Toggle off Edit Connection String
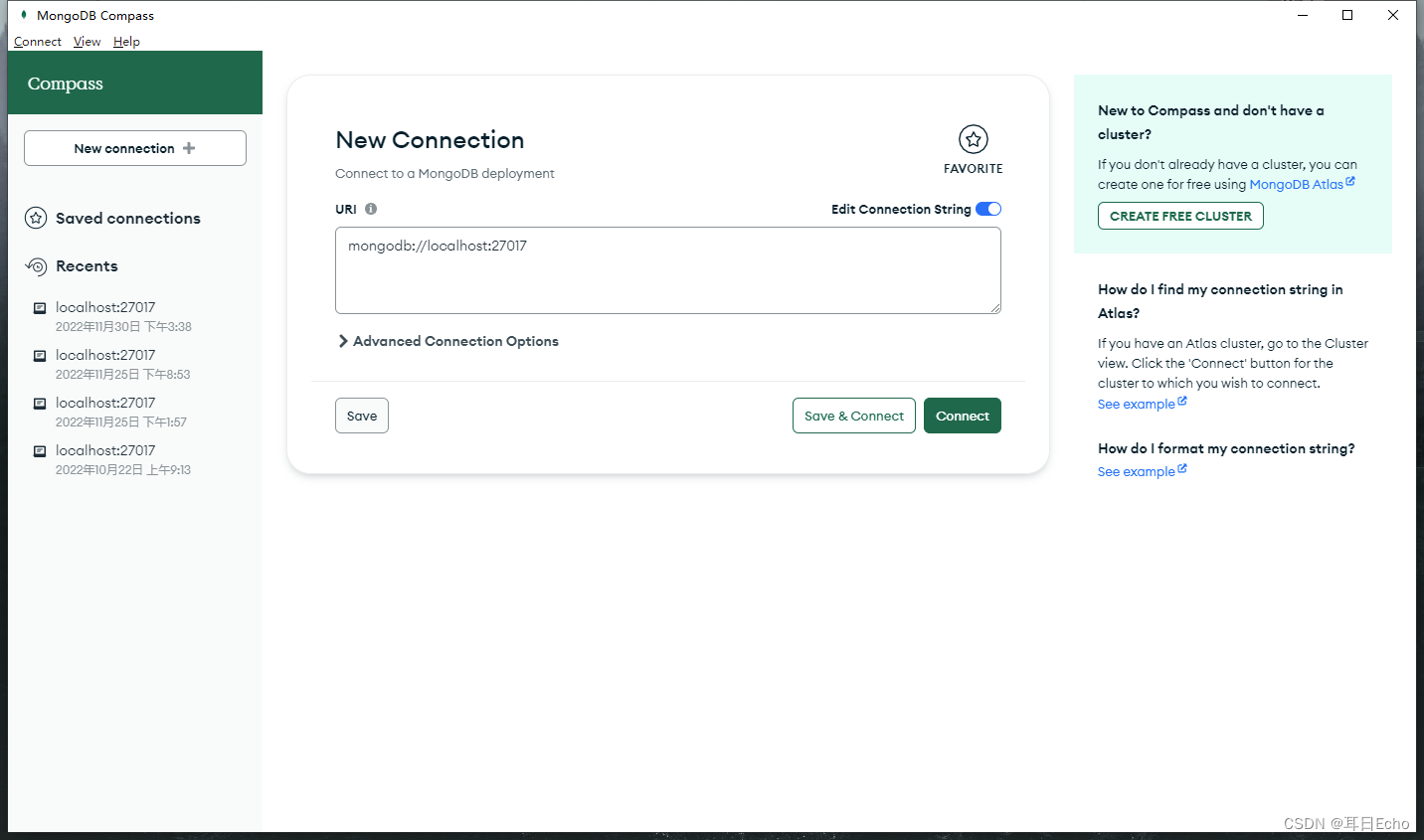This screenshot has width=1424, height=840. [x=988, y=209]
